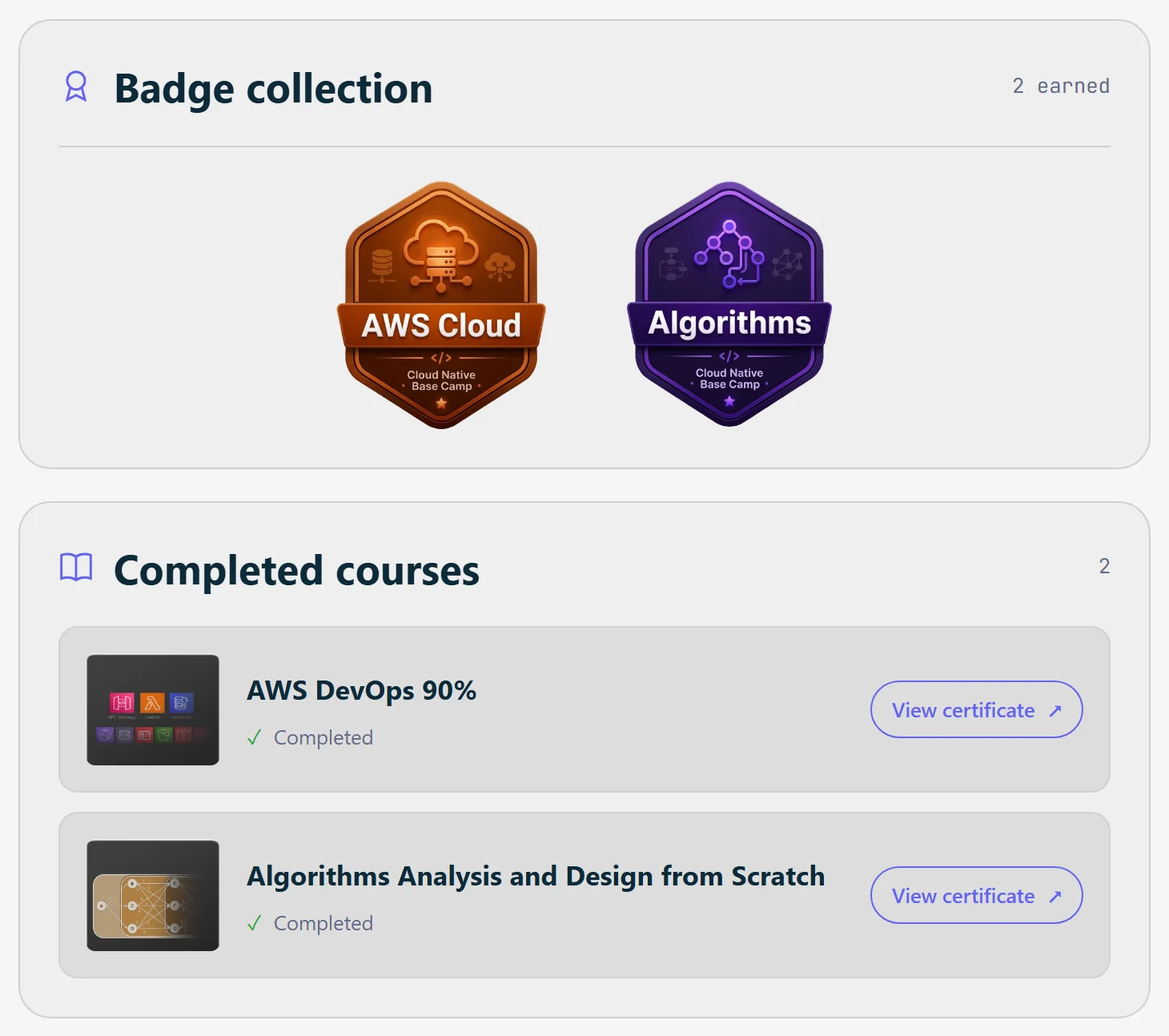Click Completed status under AWS DevOps 90%

tap(323, 737)
